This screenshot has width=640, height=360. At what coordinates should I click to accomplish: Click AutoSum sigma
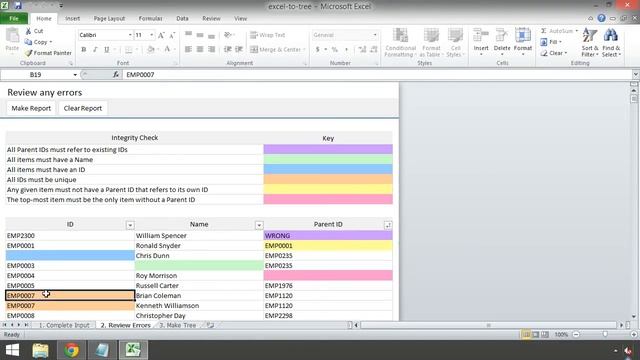click(544, 31)
